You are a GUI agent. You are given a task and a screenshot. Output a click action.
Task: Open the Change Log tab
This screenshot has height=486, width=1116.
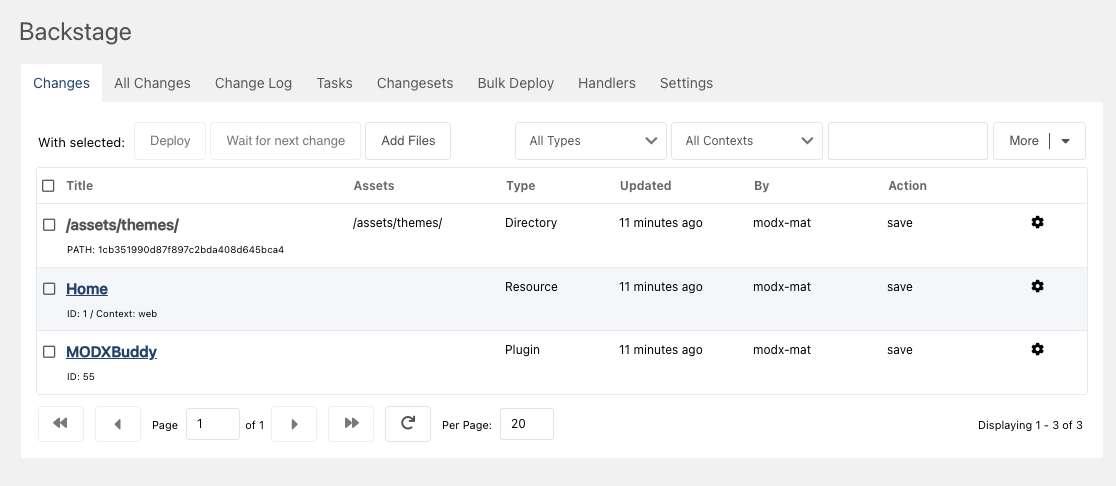point(253,83)
